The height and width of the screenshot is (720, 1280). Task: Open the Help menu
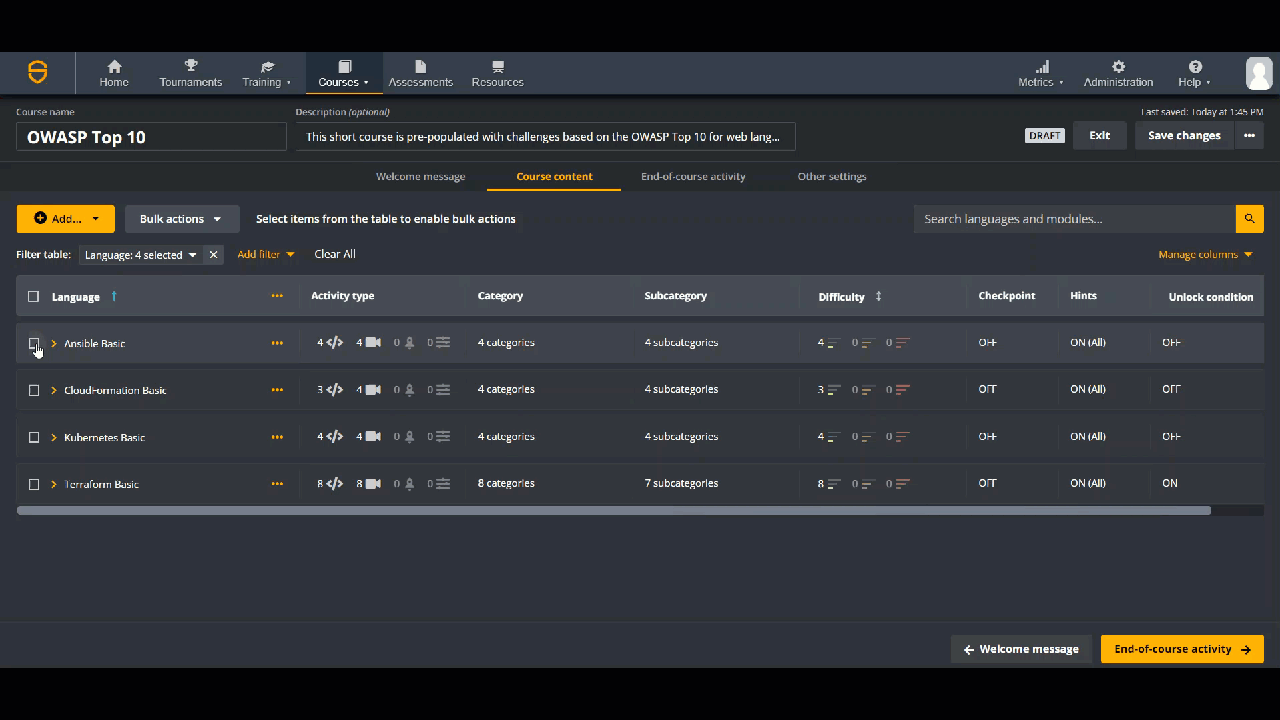click(x=1194, y=74)
